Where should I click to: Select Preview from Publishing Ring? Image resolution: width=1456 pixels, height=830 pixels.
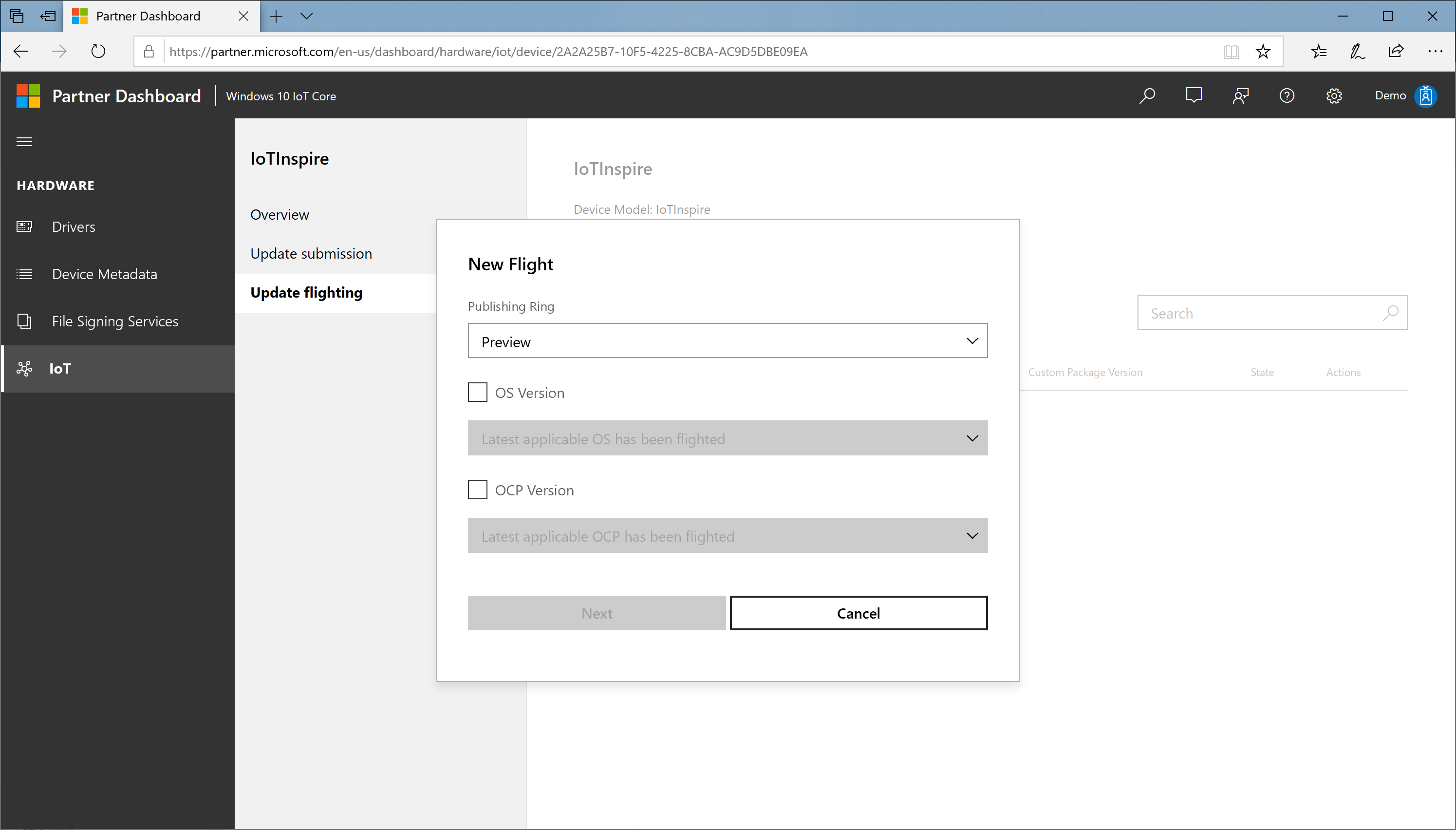pyautogui.click(x=727, y=341)
